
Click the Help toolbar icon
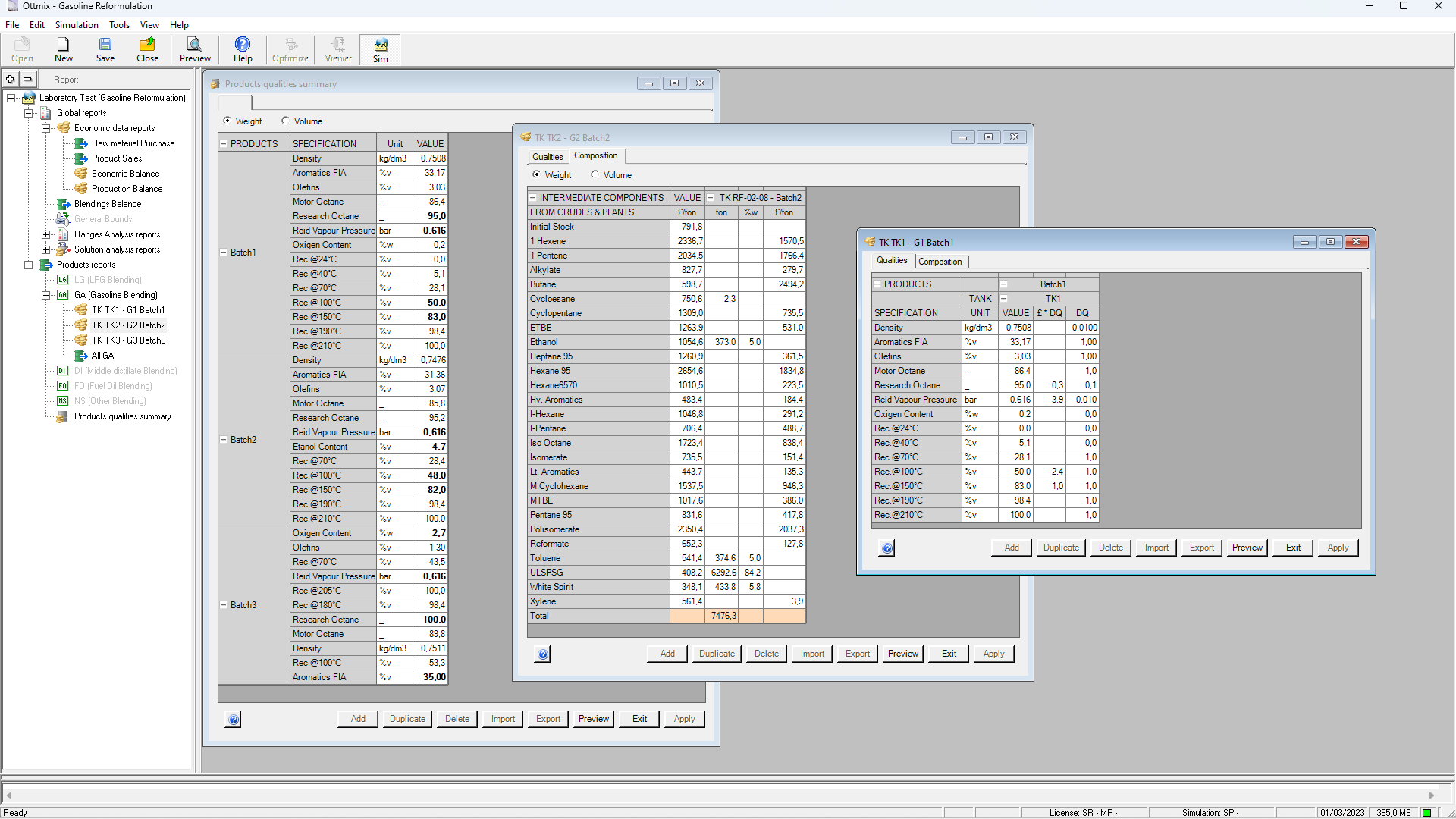tap(243, 49)
